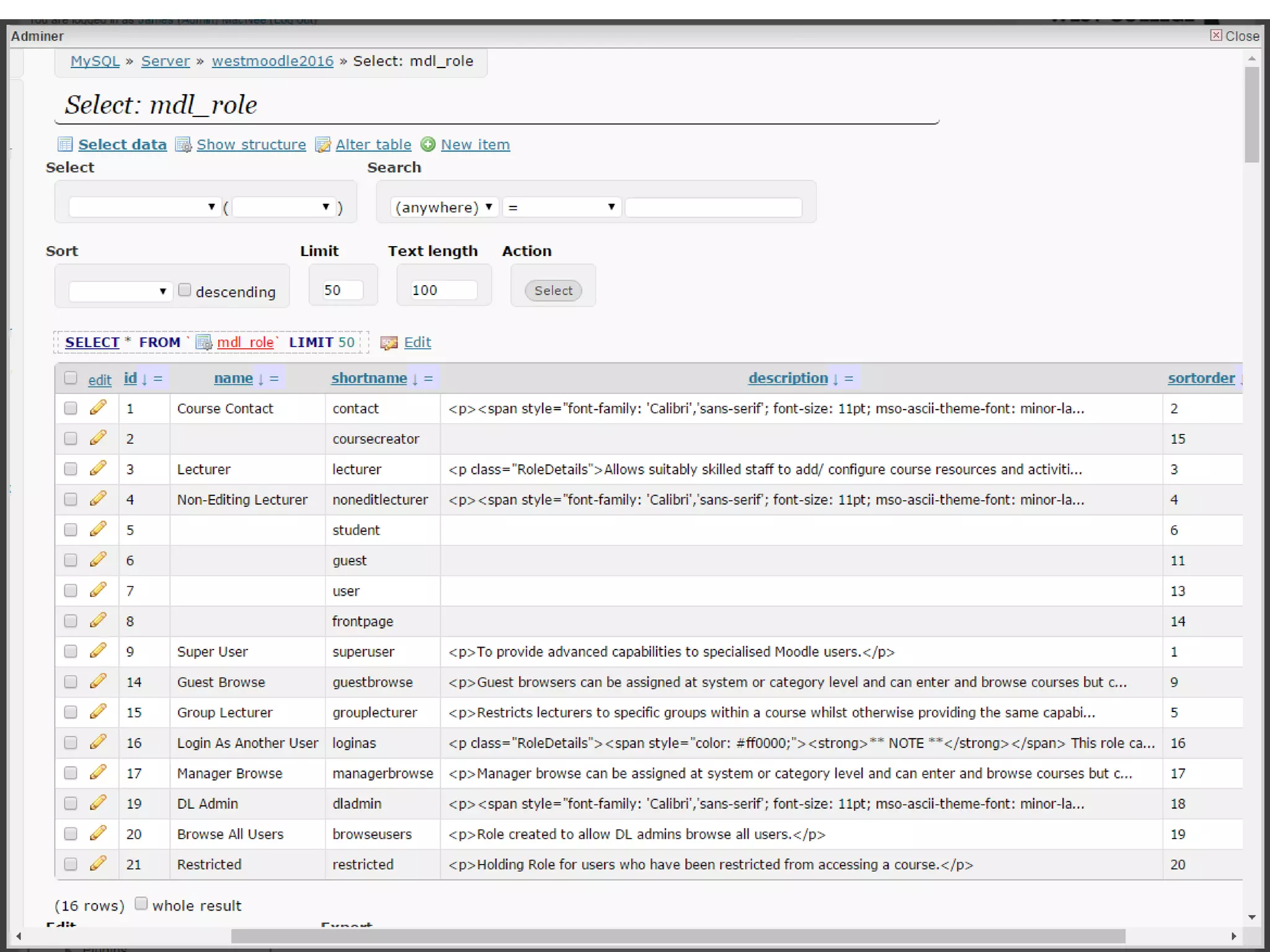Sort by the shortname column header
This screenshot has height=952, width=1270.
(x=369, y=378)
